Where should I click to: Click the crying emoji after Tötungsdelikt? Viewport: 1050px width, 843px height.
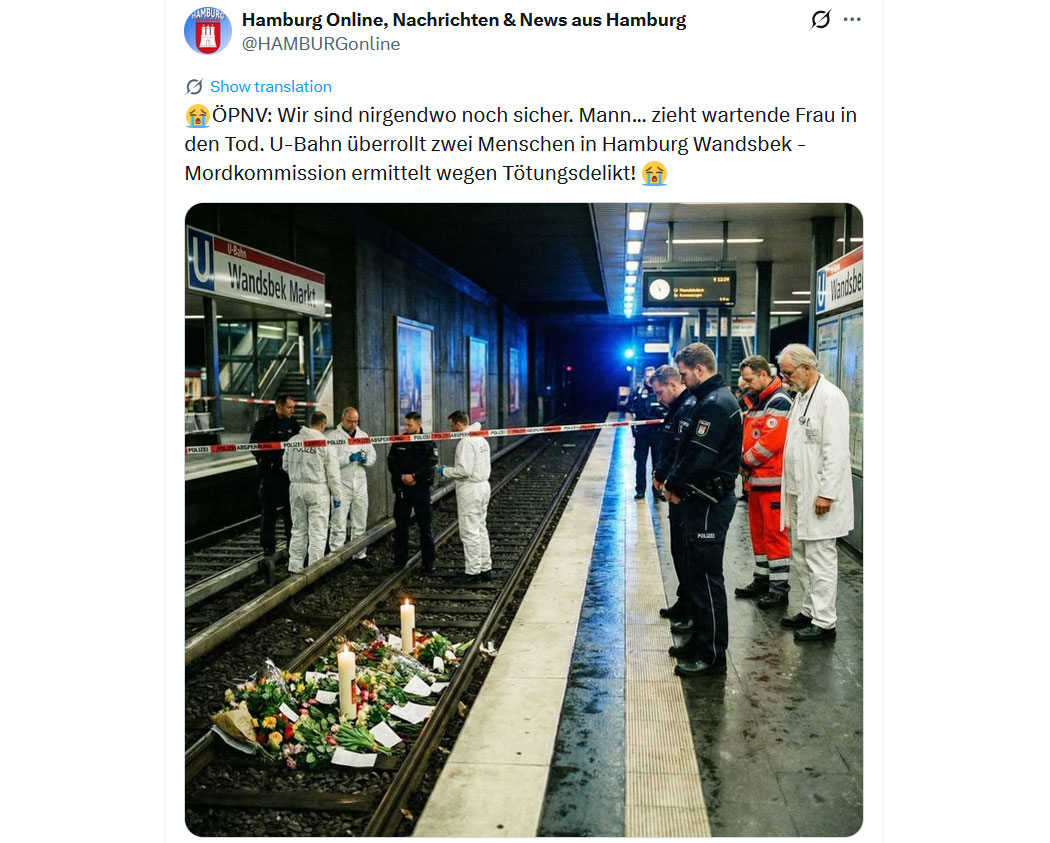click(x=654, y=173)
